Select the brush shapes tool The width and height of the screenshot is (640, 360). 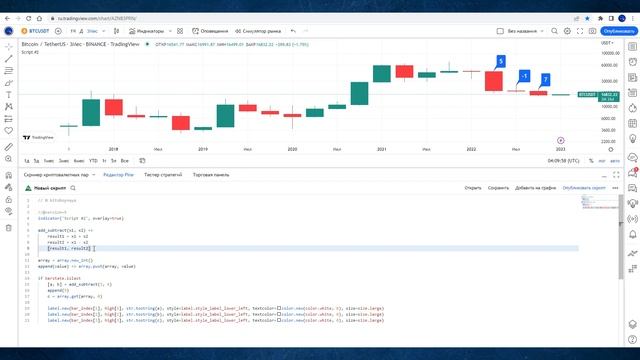point(9,83)
